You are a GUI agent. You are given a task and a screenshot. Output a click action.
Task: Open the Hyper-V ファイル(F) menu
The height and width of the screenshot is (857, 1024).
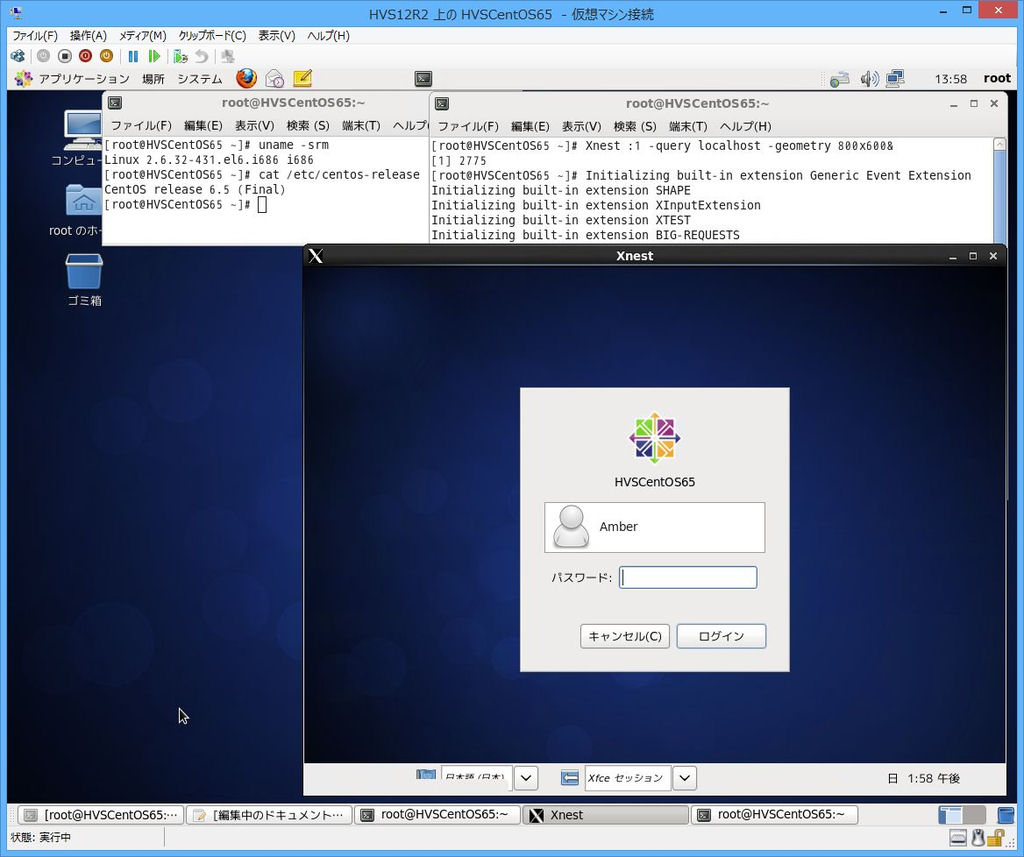tap(35, 36)
